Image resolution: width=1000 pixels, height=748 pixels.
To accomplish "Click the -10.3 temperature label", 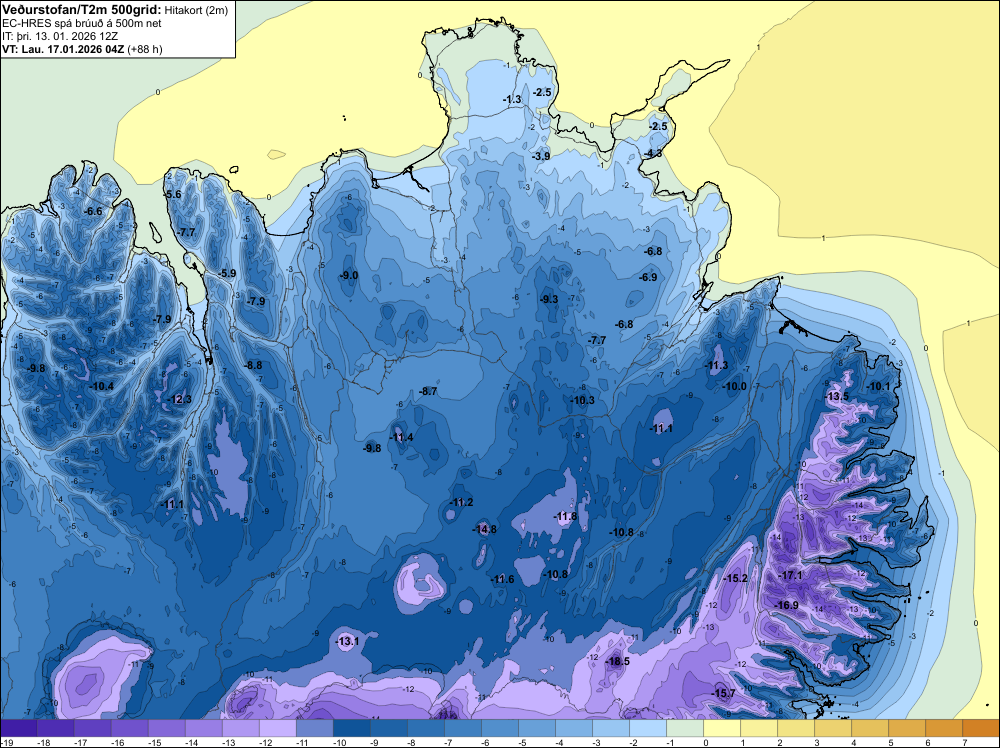I will [582, 400].
